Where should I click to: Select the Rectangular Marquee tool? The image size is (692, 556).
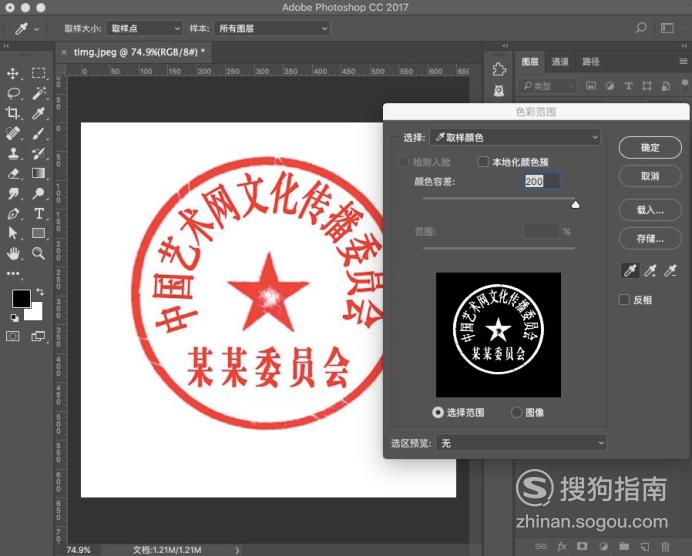(x=38, y=73)
